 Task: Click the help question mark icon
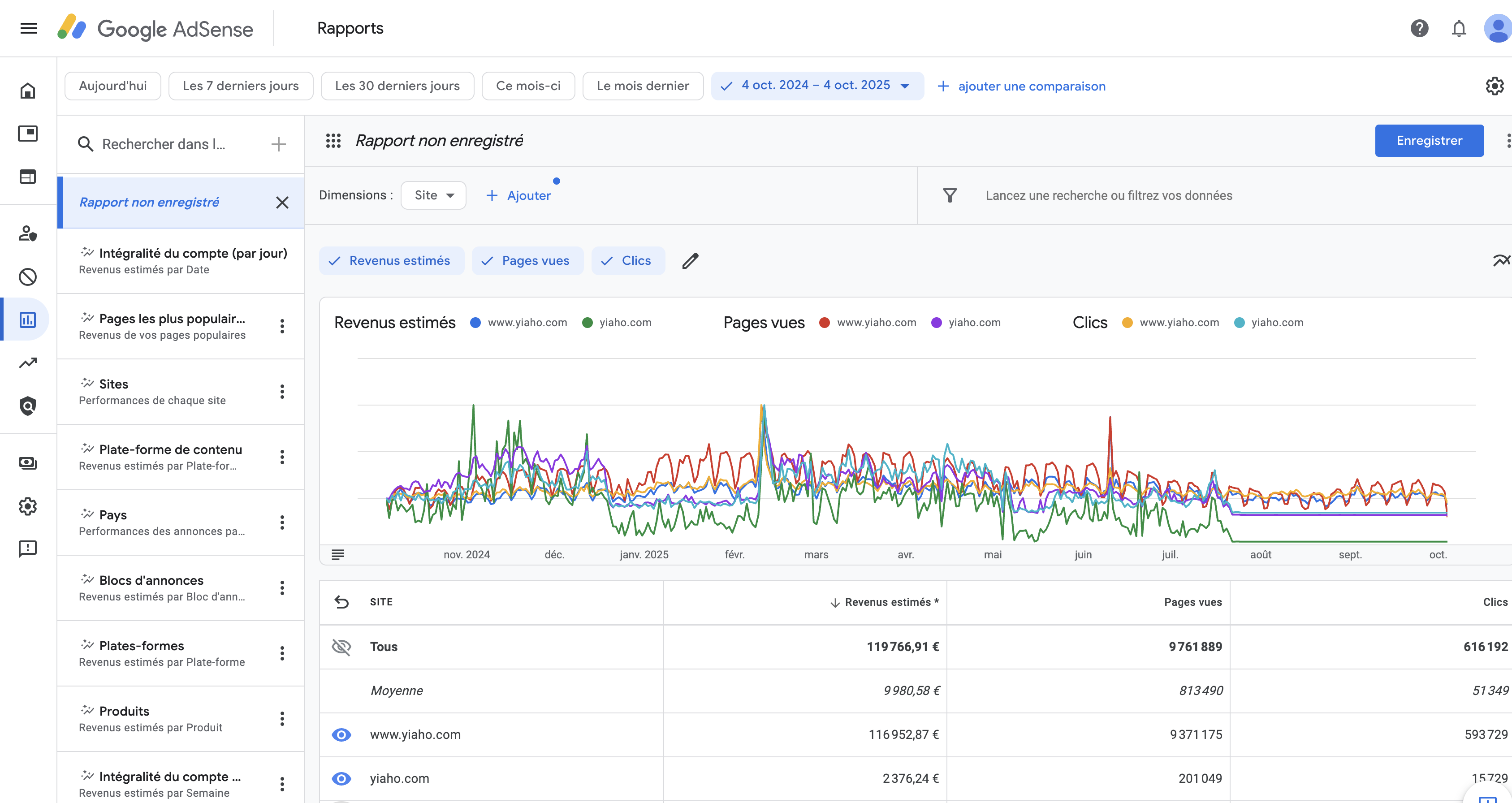click(1419, 28)
